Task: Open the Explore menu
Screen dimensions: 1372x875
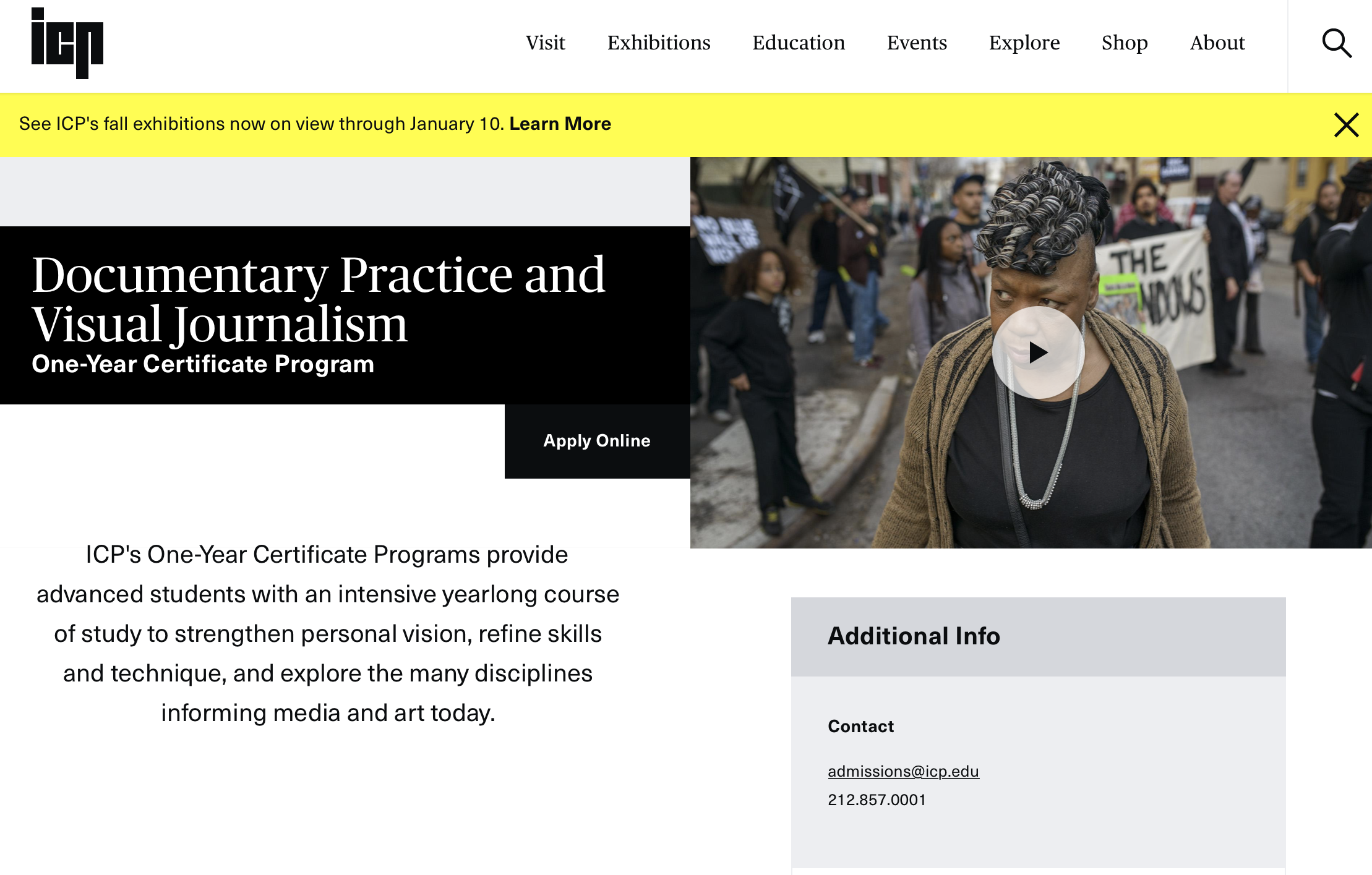Action: pos(1024,43)
